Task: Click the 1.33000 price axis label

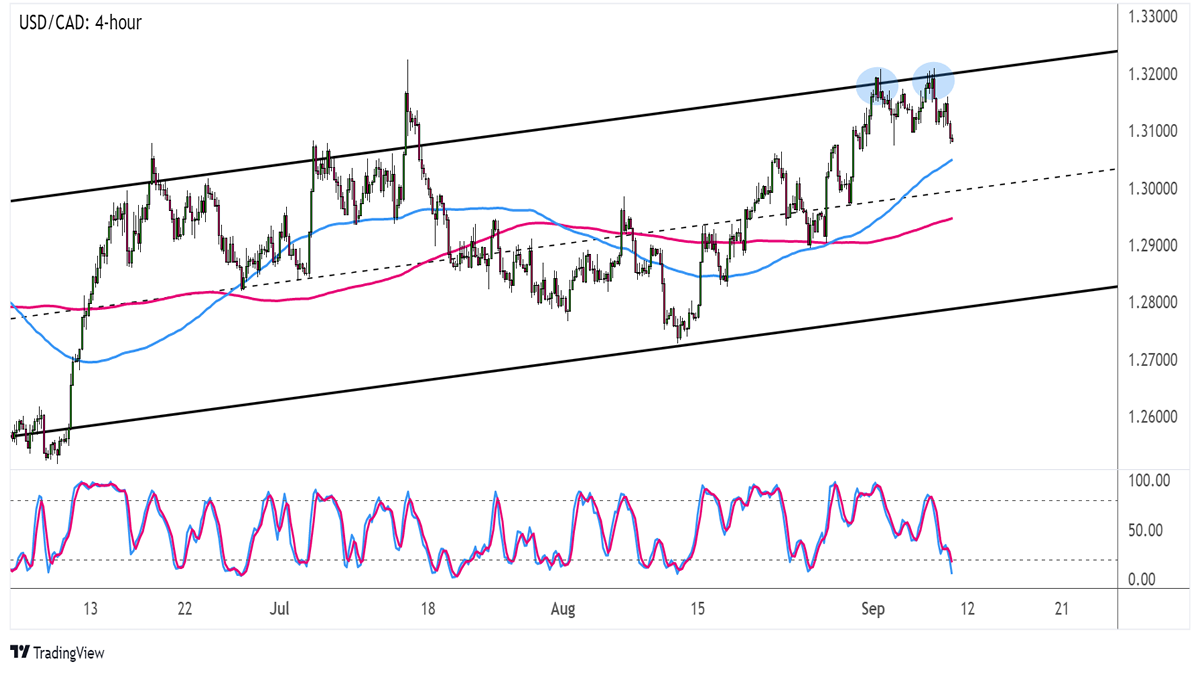Action: point(1154,17)
